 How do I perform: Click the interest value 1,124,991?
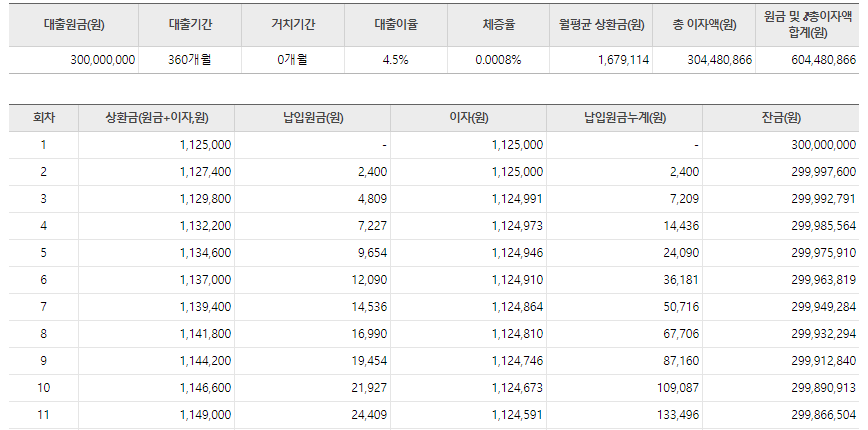click(518, 199)
